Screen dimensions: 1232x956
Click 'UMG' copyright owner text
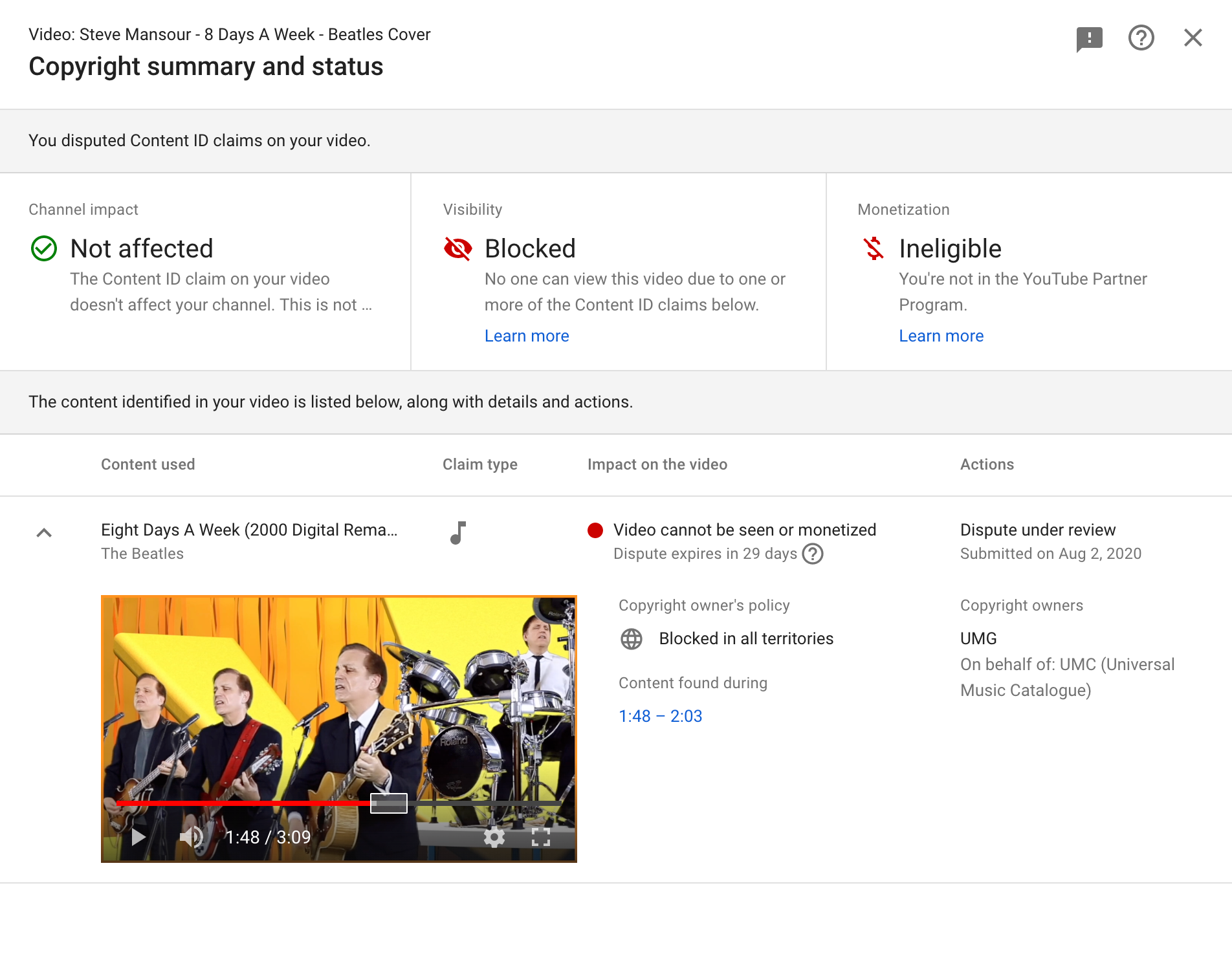[x=978, y=638]
